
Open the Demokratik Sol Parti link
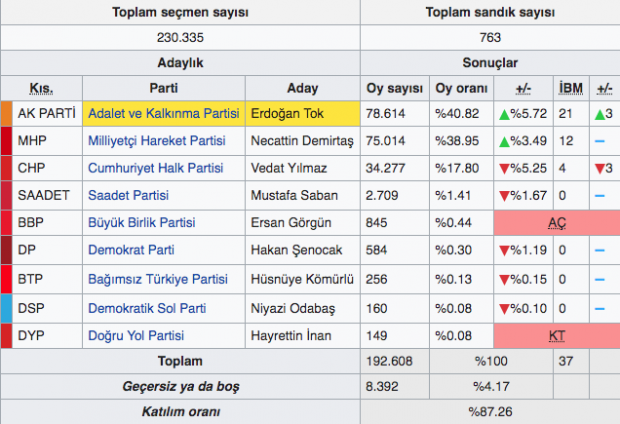click(147, 308)
